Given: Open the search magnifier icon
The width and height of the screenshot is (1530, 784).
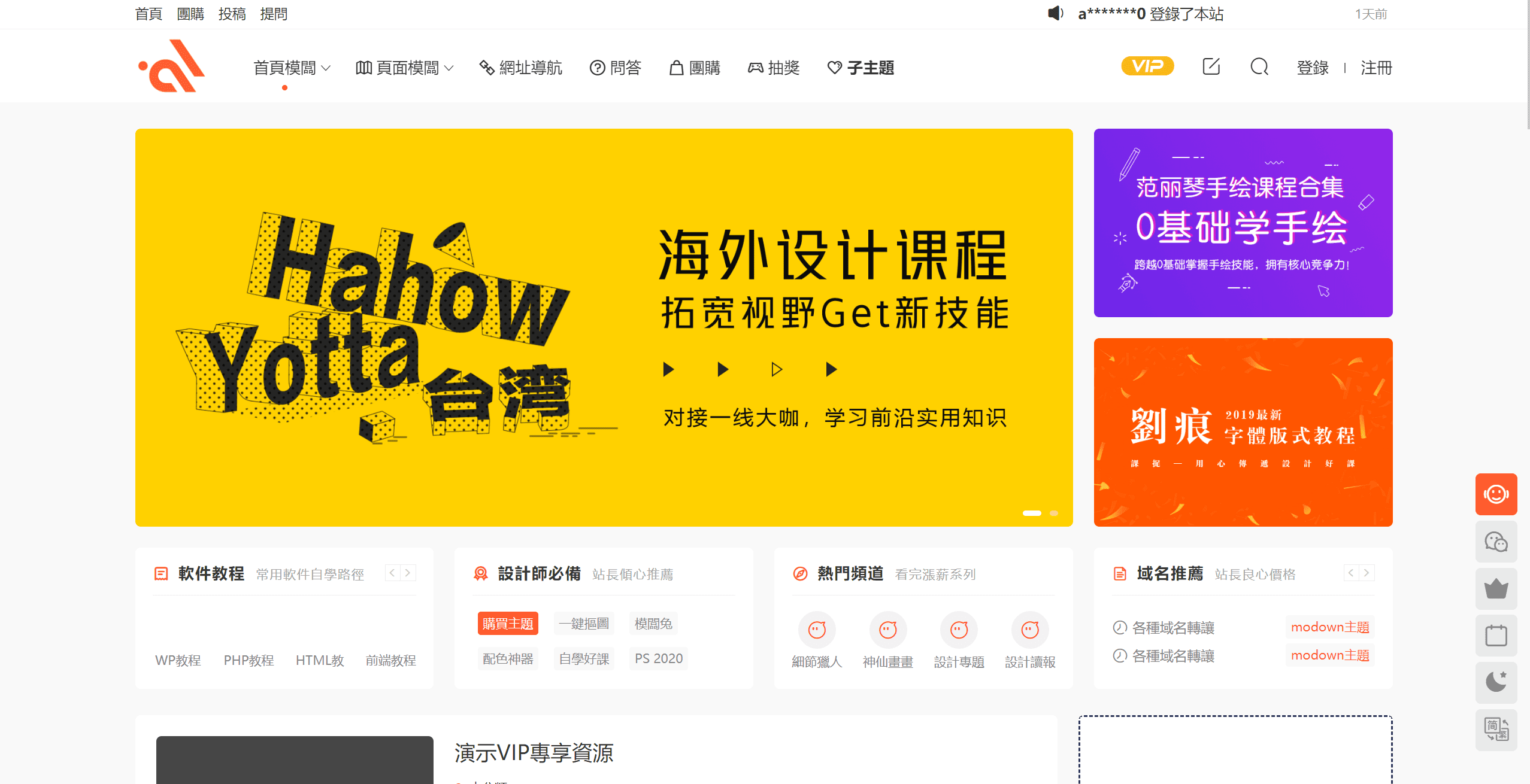Looking at the screenshot, I should tap(1259, 66).
